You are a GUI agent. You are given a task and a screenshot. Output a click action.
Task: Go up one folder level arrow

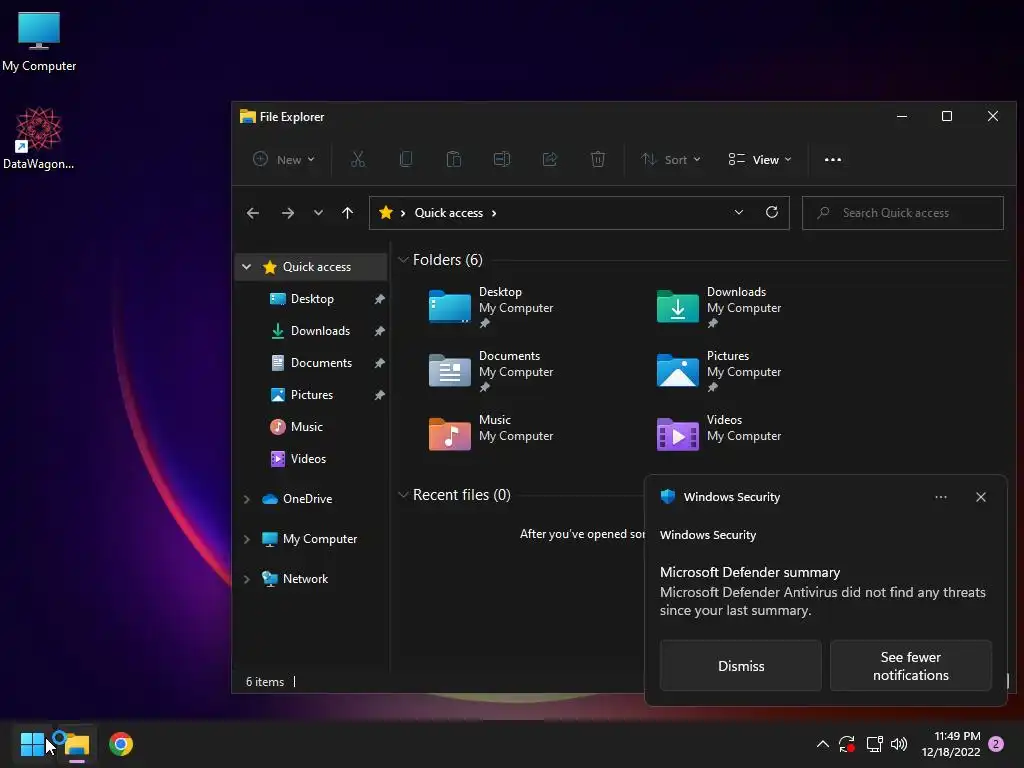click(347, 213)
